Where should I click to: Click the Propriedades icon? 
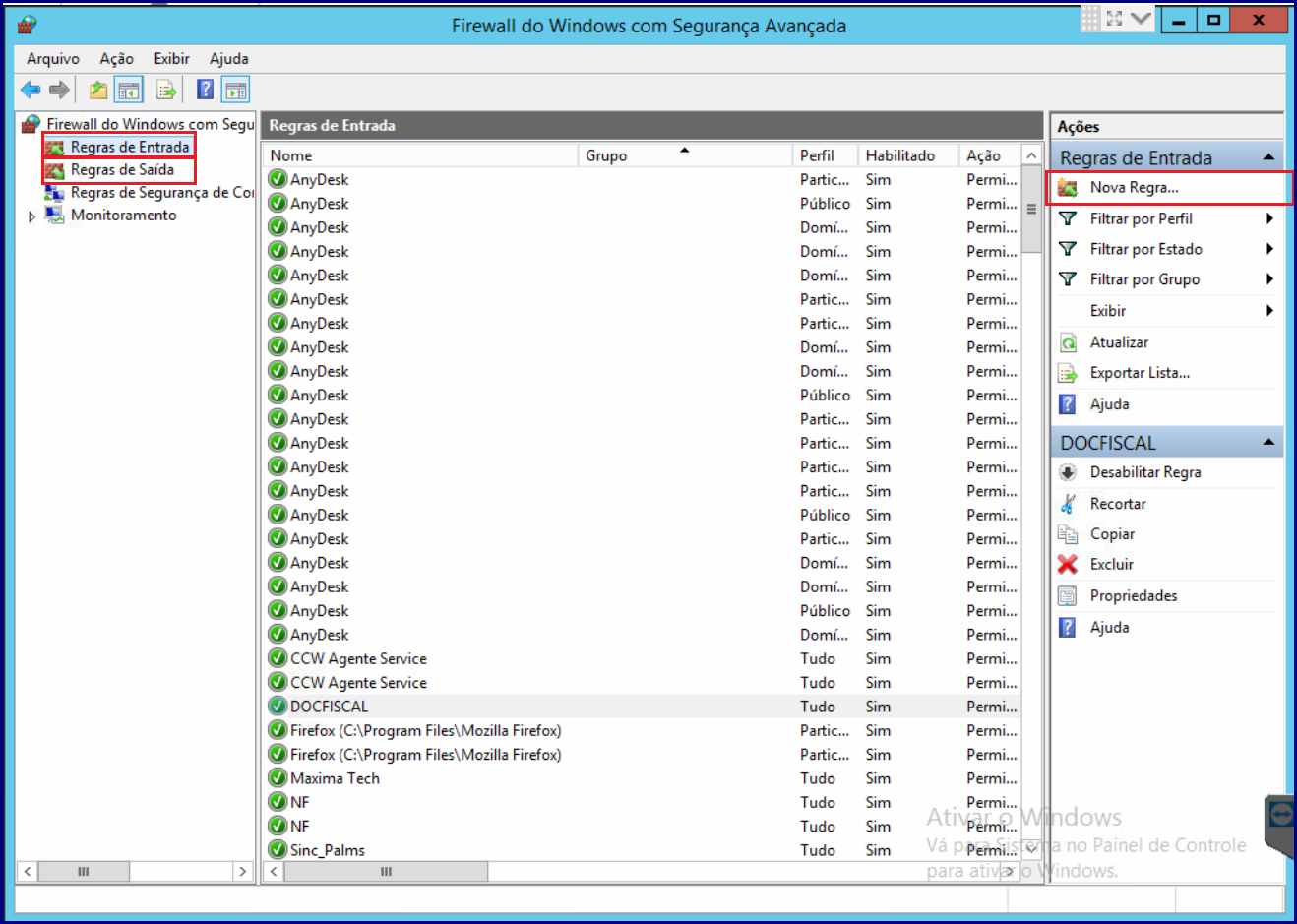point(1067,596)
